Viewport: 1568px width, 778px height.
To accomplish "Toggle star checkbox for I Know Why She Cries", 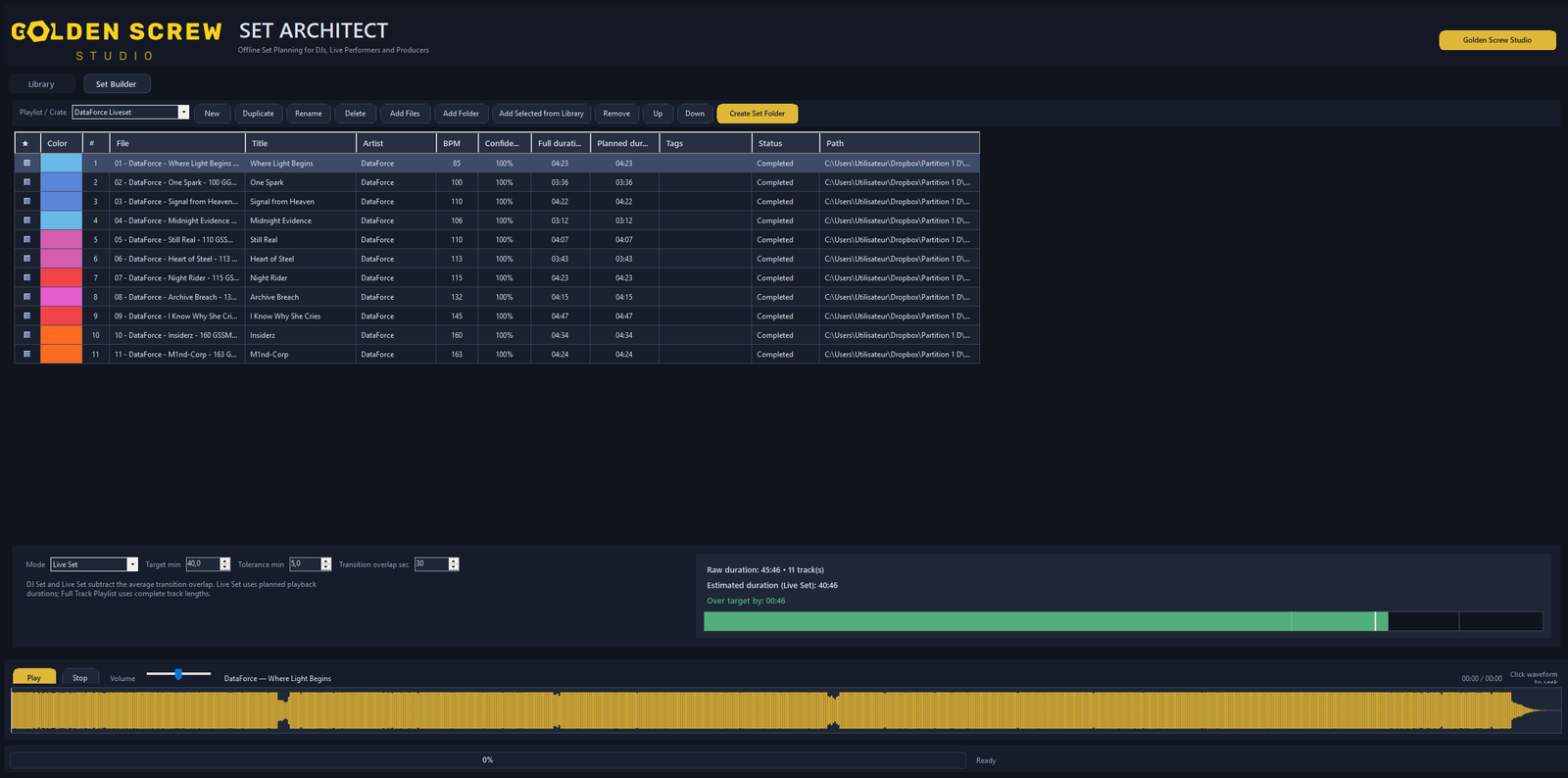I will click(x=26, y=316).
